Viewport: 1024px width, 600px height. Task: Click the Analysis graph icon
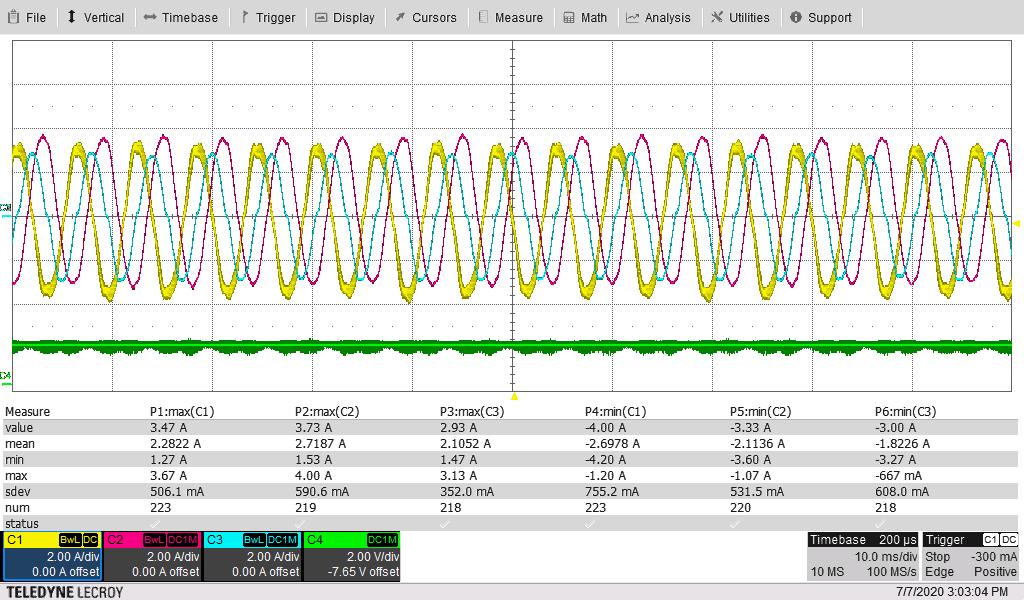[634, 16]
